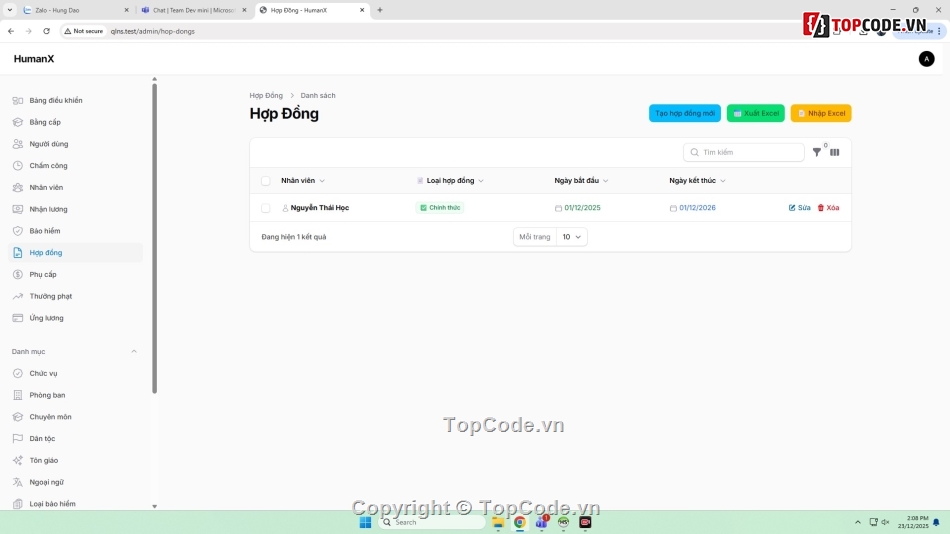Click the Nhập Excel button

tap(821, 113)
